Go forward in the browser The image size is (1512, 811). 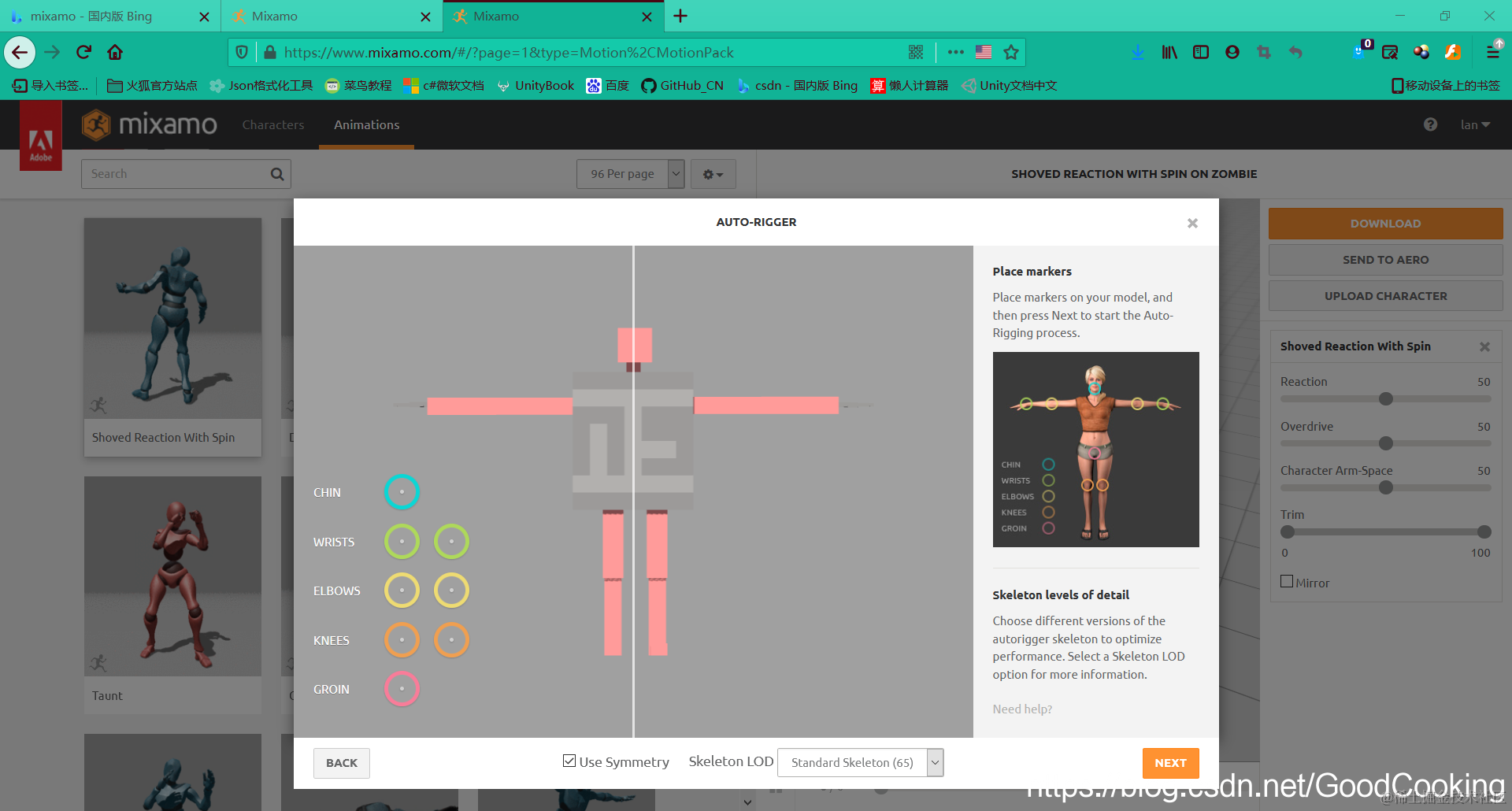pyautogui.click(x=52, y=53)
